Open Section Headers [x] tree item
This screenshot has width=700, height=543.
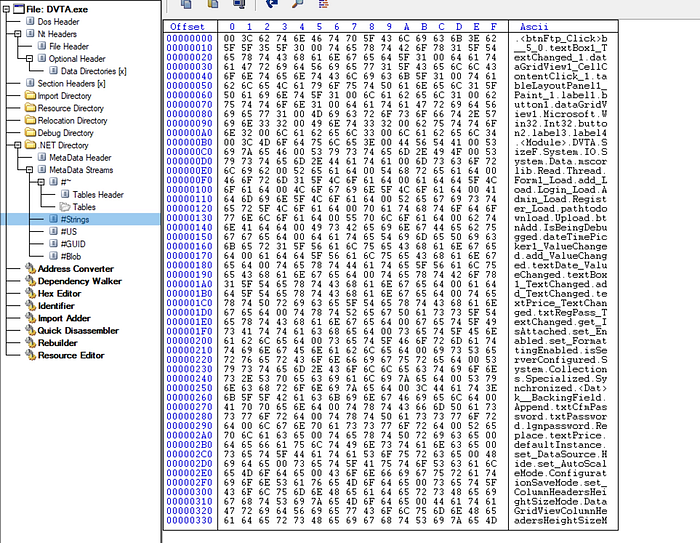point(71,84)
